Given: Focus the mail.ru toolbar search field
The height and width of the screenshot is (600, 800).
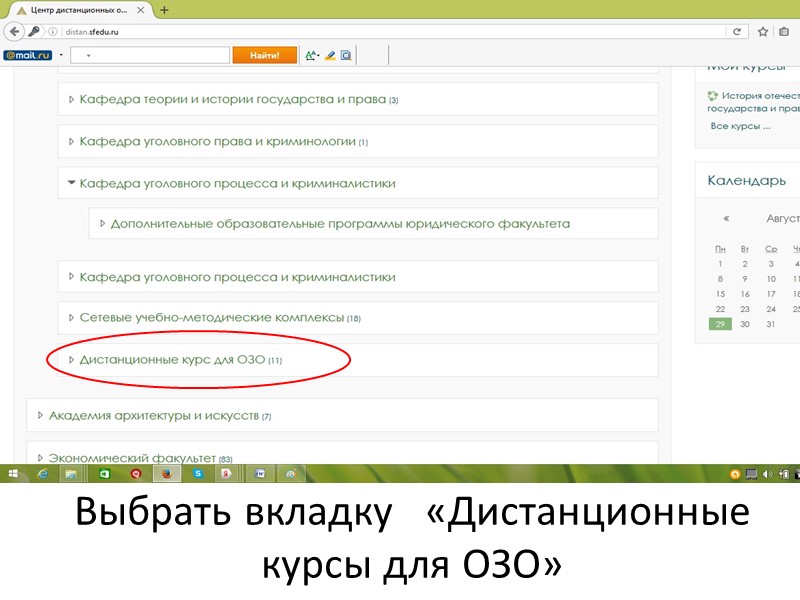Looking at the screenshot, I should [150, 55].
